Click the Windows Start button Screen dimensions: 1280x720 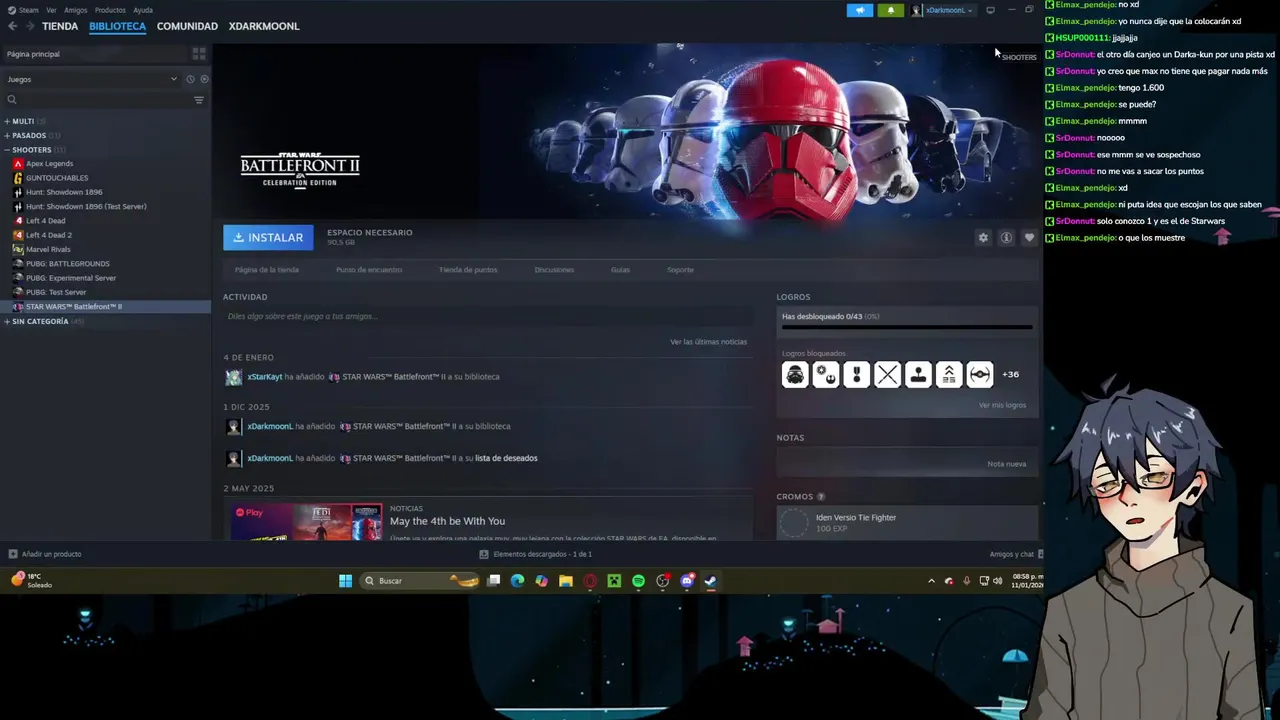click(345, 581)
